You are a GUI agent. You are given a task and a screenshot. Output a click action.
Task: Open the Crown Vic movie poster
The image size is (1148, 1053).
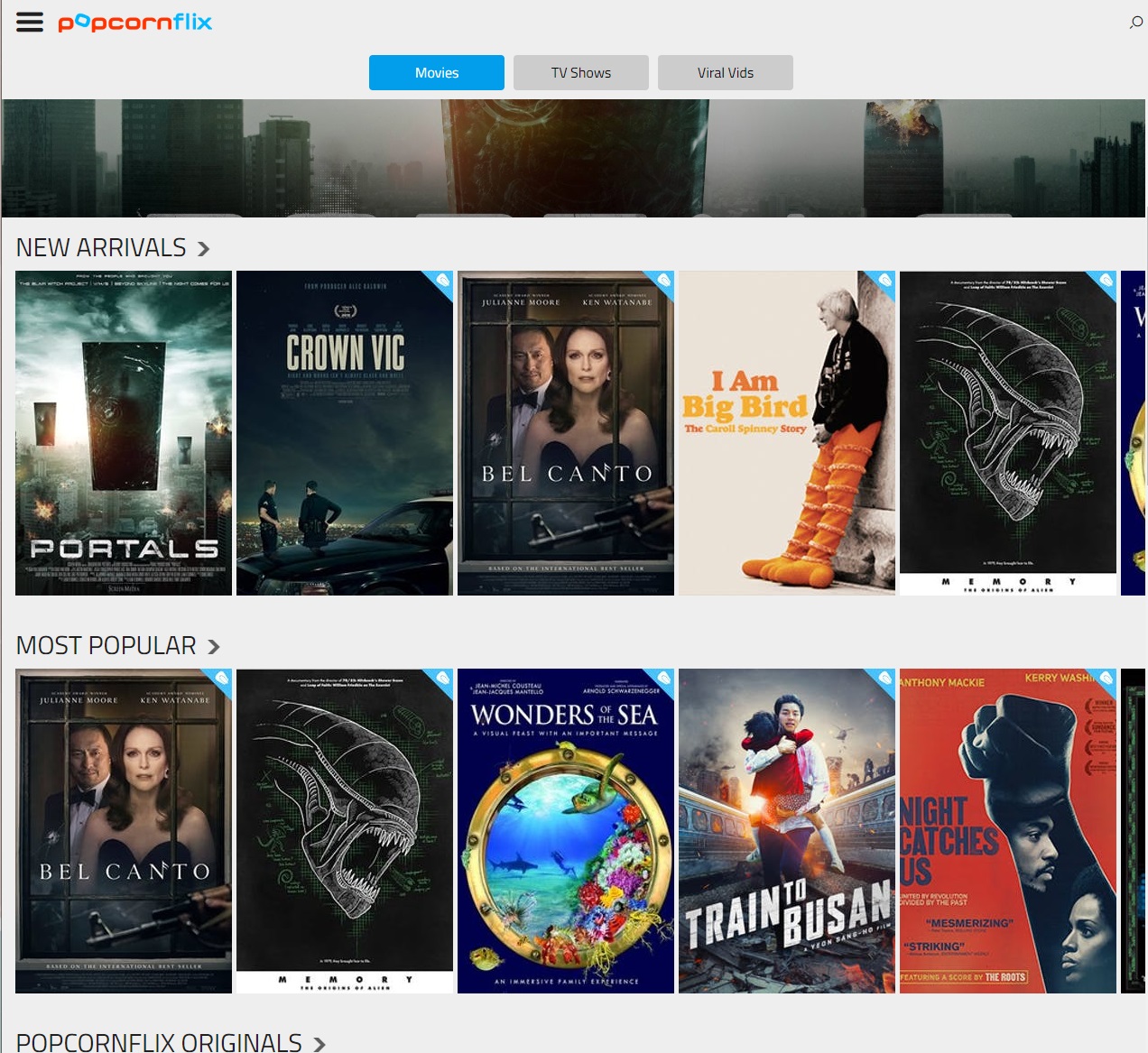coord(345,433)
